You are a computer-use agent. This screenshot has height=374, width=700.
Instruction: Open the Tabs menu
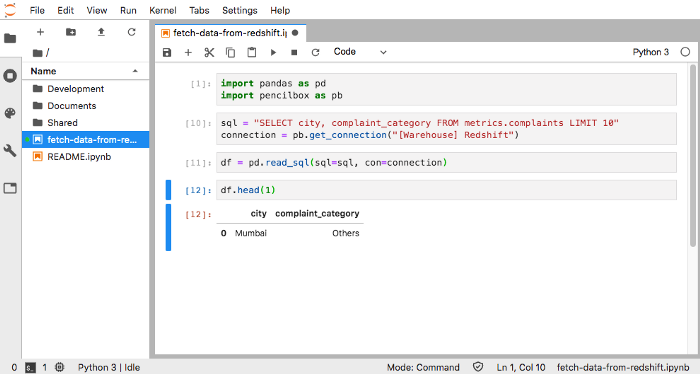pos(199,10)
